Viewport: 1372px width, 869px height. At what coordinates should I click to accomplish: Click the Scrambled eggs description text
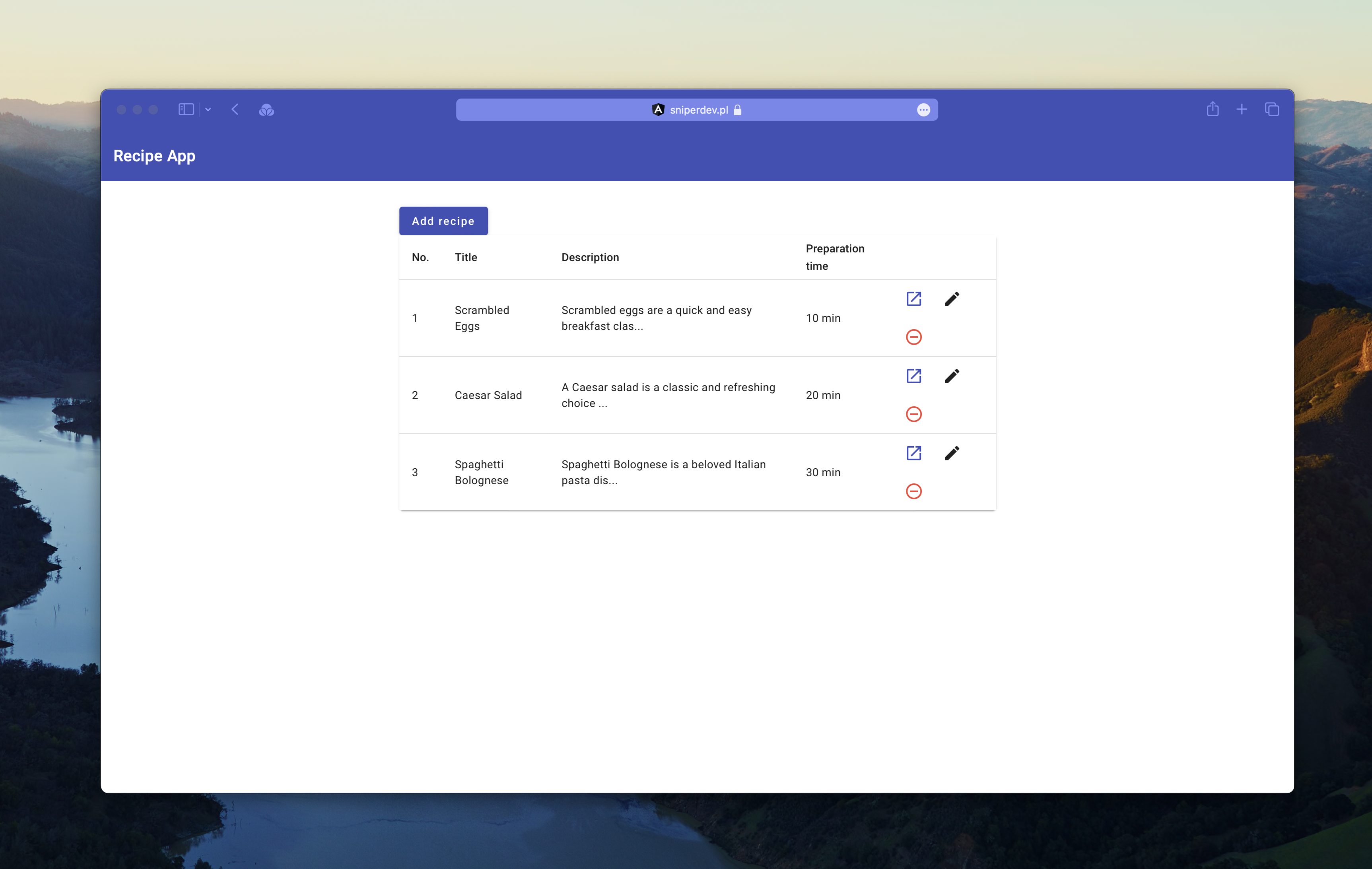(x=656, y=318)
